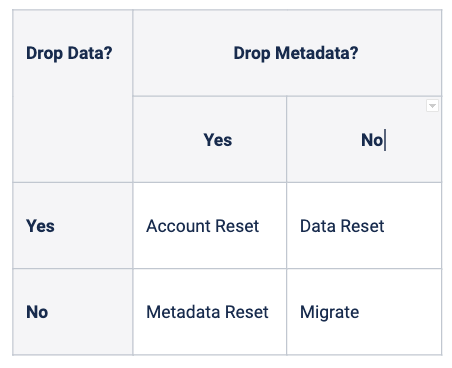Click the 'Drop Data?' header cell
Viewport: 452px width, 368px height.
73,96
